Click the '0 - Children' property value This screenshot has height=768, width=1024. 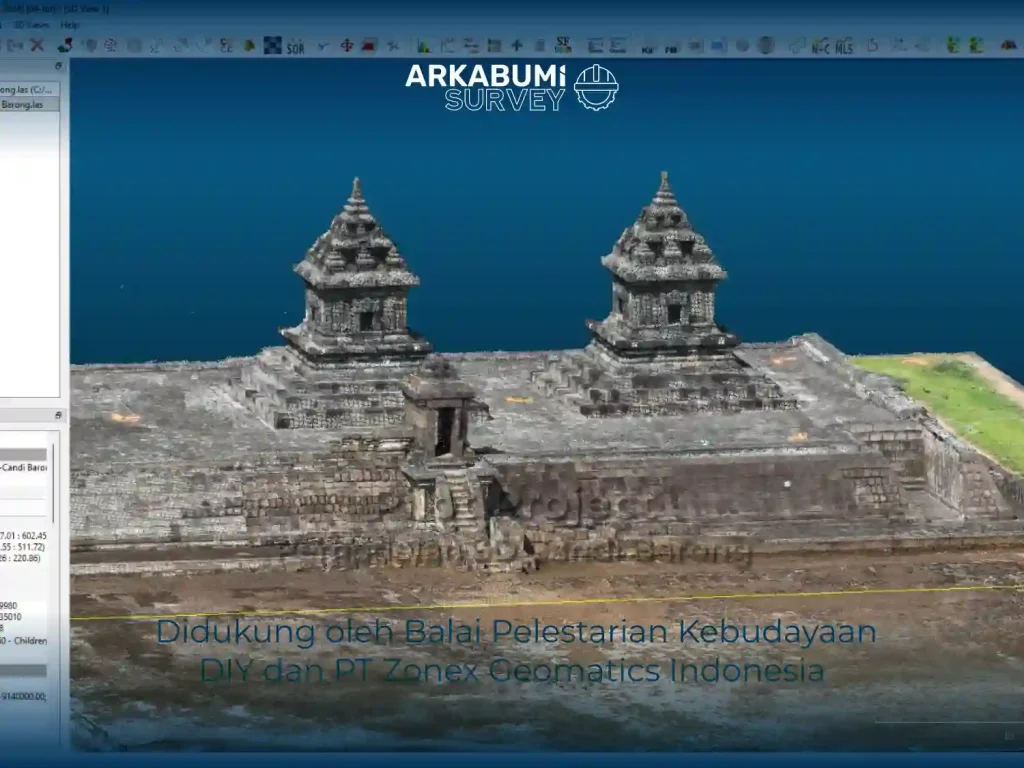24,641
